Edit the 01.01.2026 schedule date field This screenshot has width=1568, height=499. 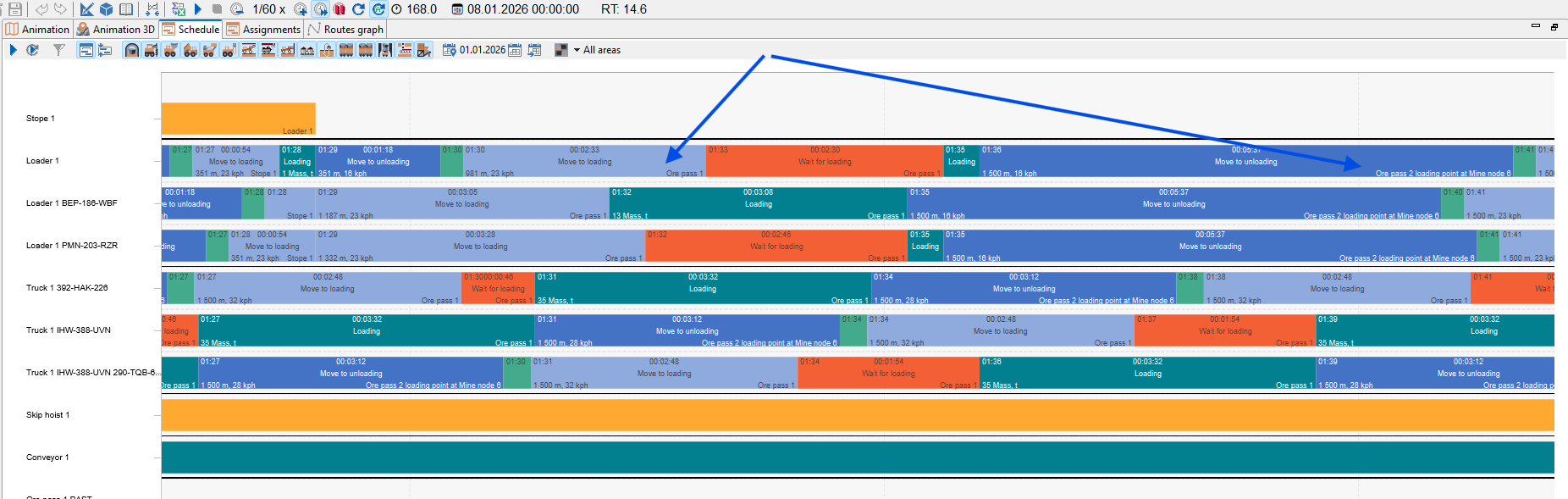(483, 50)
